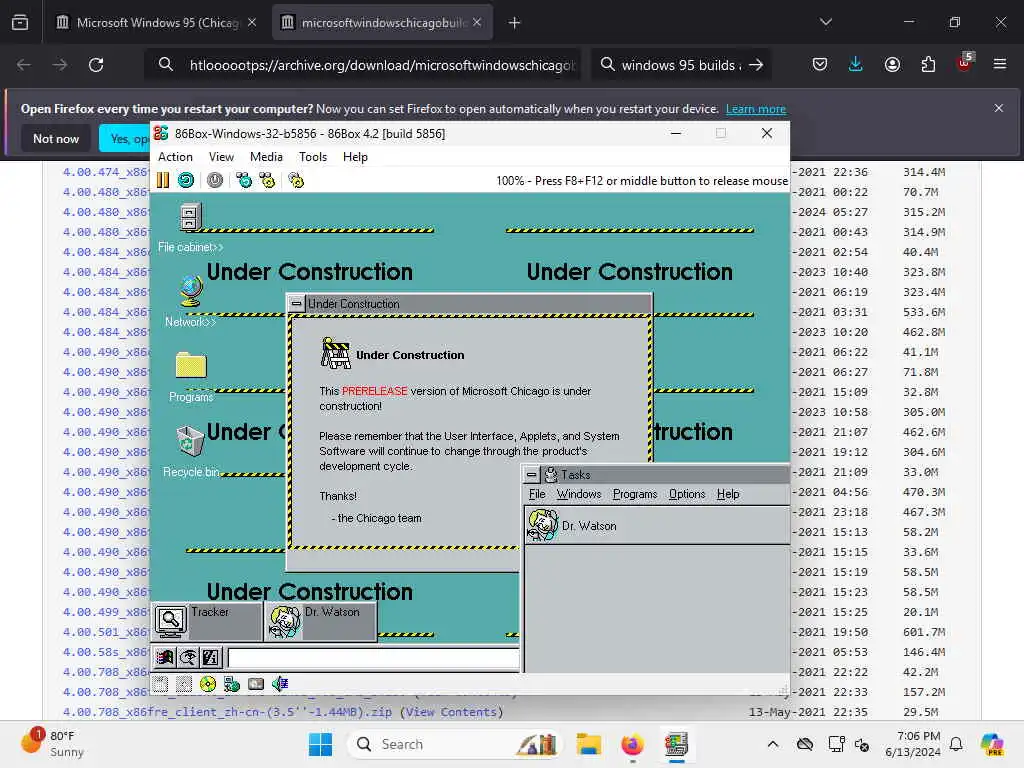
Task: Open File Explorer from Windows taskbar
Action: click(x=588, y=744)
